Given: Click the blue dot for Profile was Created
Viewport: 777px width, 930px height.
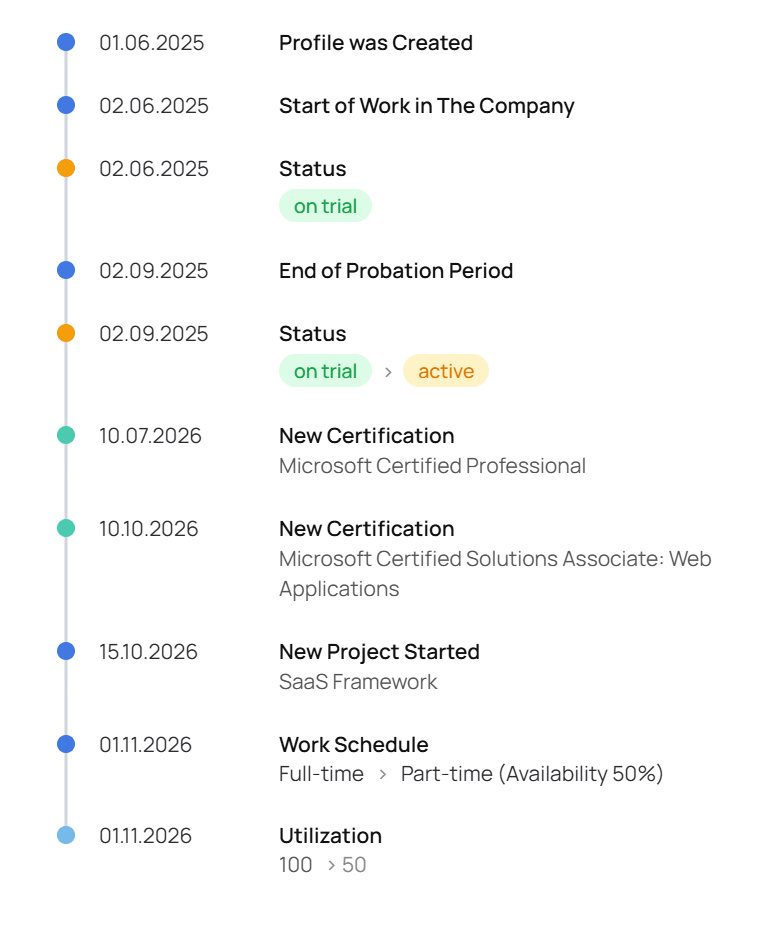Looking at the screenshot, I should 66,42.
